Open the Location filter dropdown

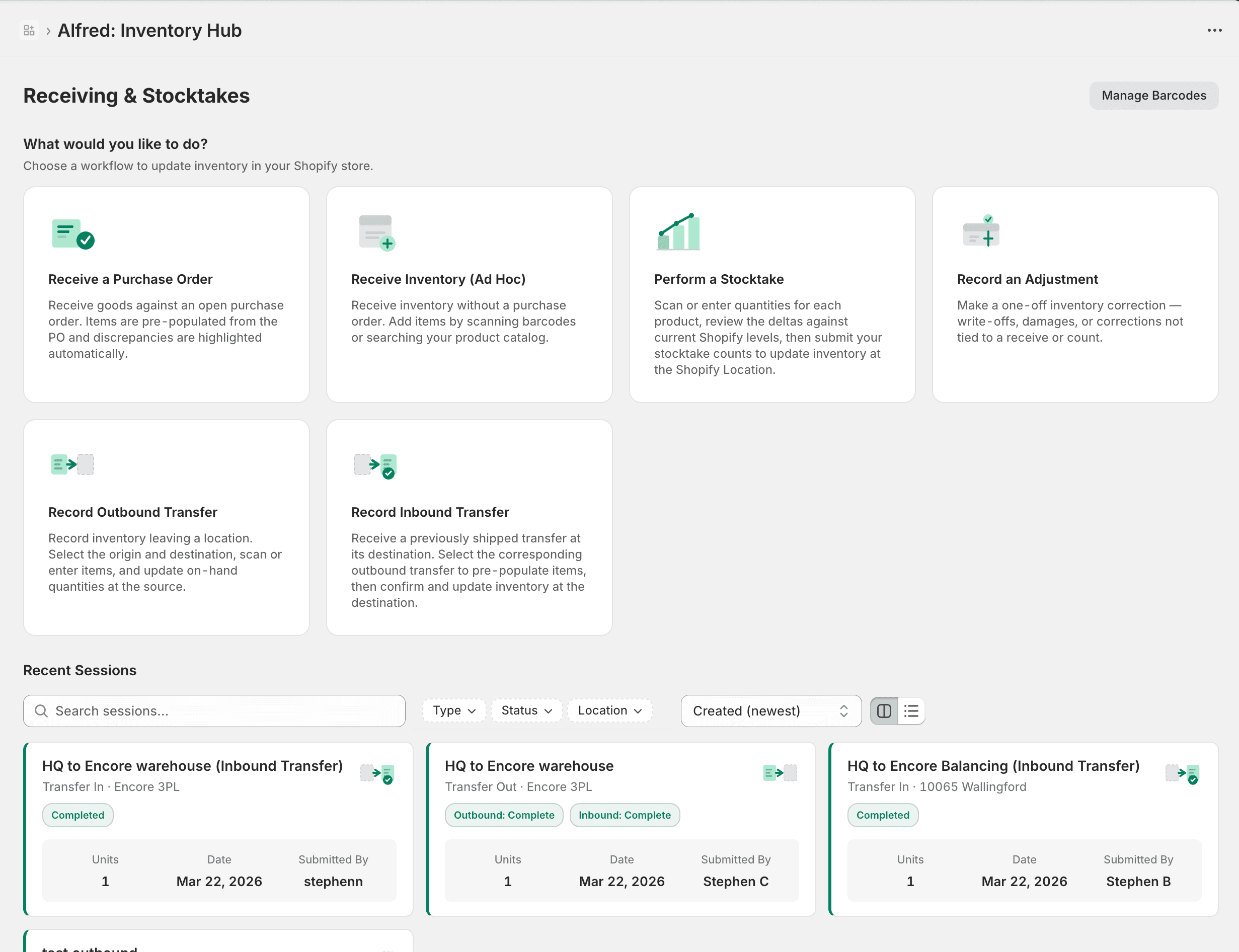609,710
